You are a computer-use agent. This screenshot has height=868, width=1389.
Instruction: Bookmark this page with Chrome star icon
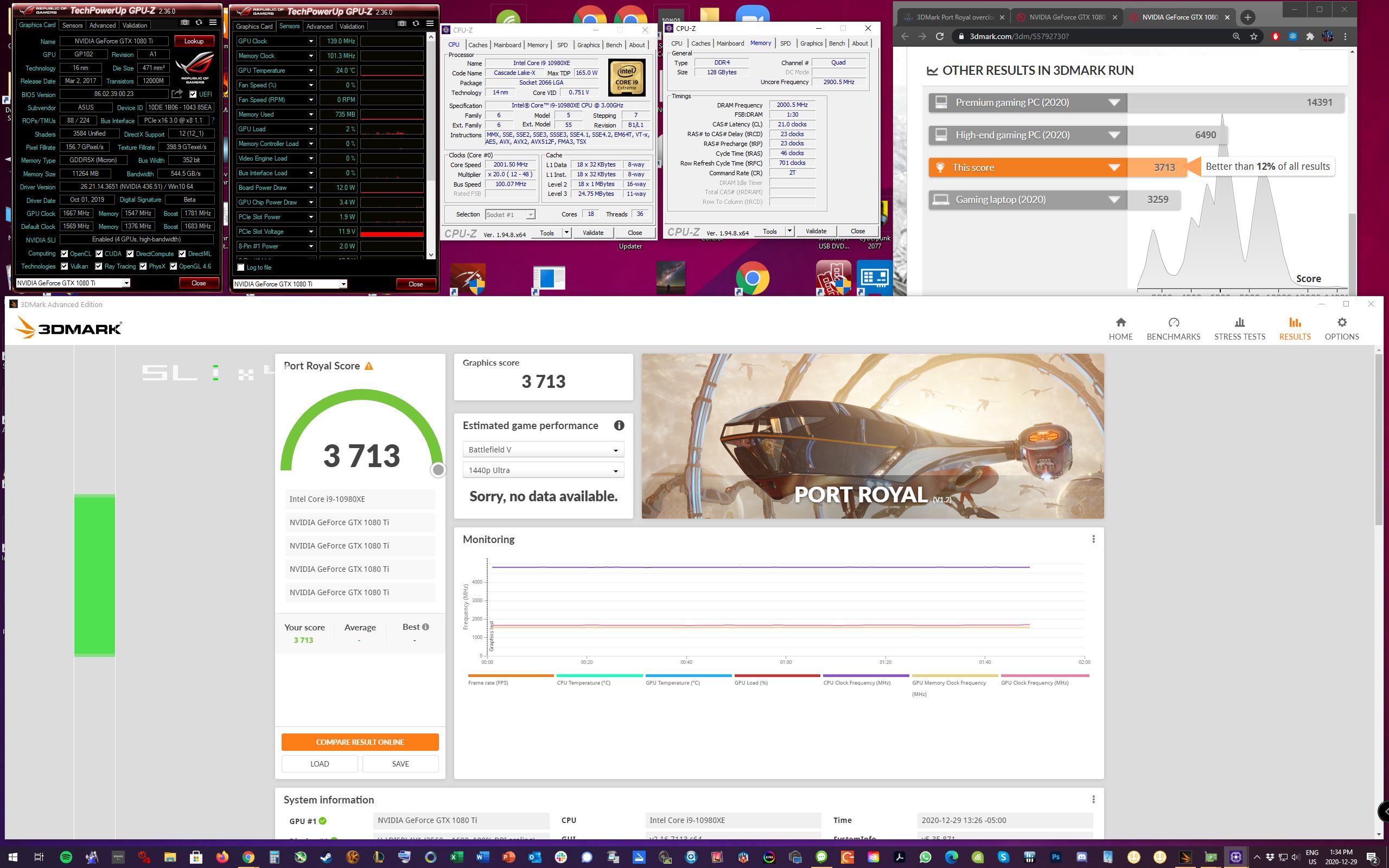(1254, 36)
